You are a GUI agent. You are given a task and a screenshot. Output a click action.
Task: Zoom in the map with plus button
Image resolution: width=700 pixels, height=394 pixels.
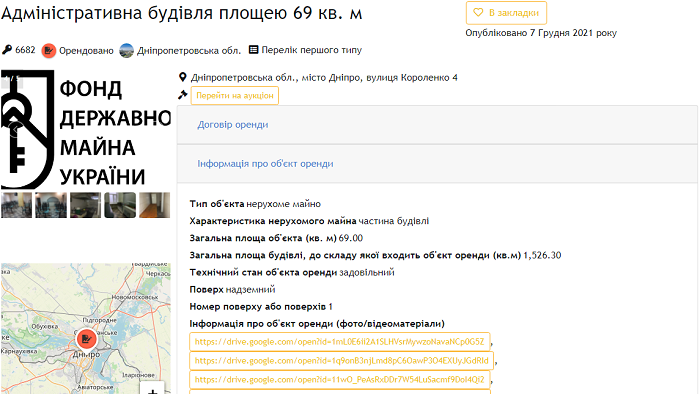click(153, 390)
